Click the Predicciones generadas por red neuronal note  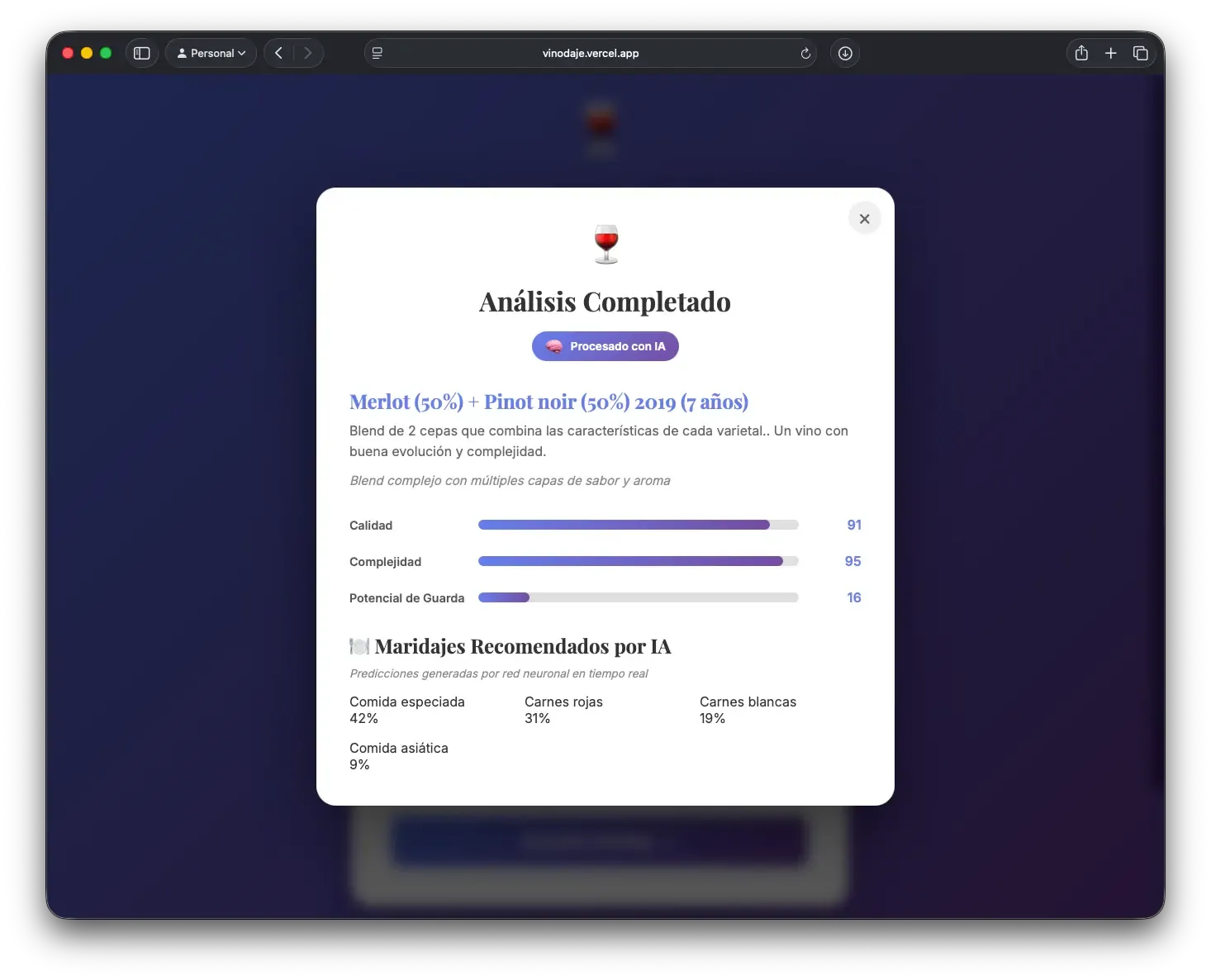point(498,673)
